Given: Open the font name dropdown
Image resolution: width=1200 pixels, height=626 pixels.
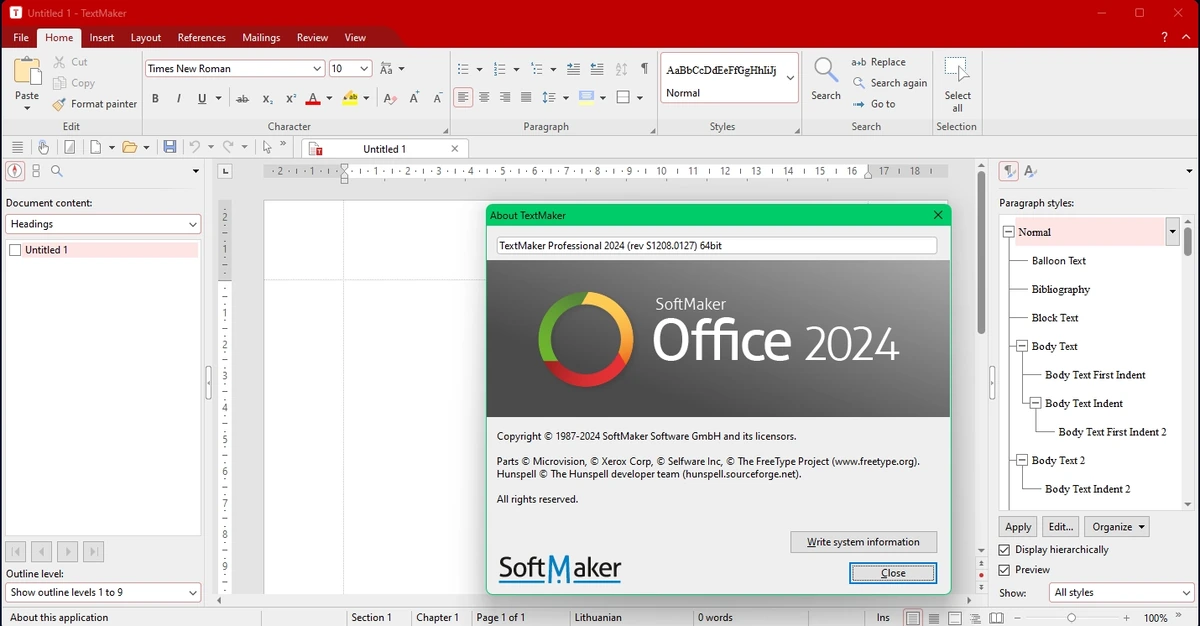Looking at the screenshot, I should tap(318, 69).
